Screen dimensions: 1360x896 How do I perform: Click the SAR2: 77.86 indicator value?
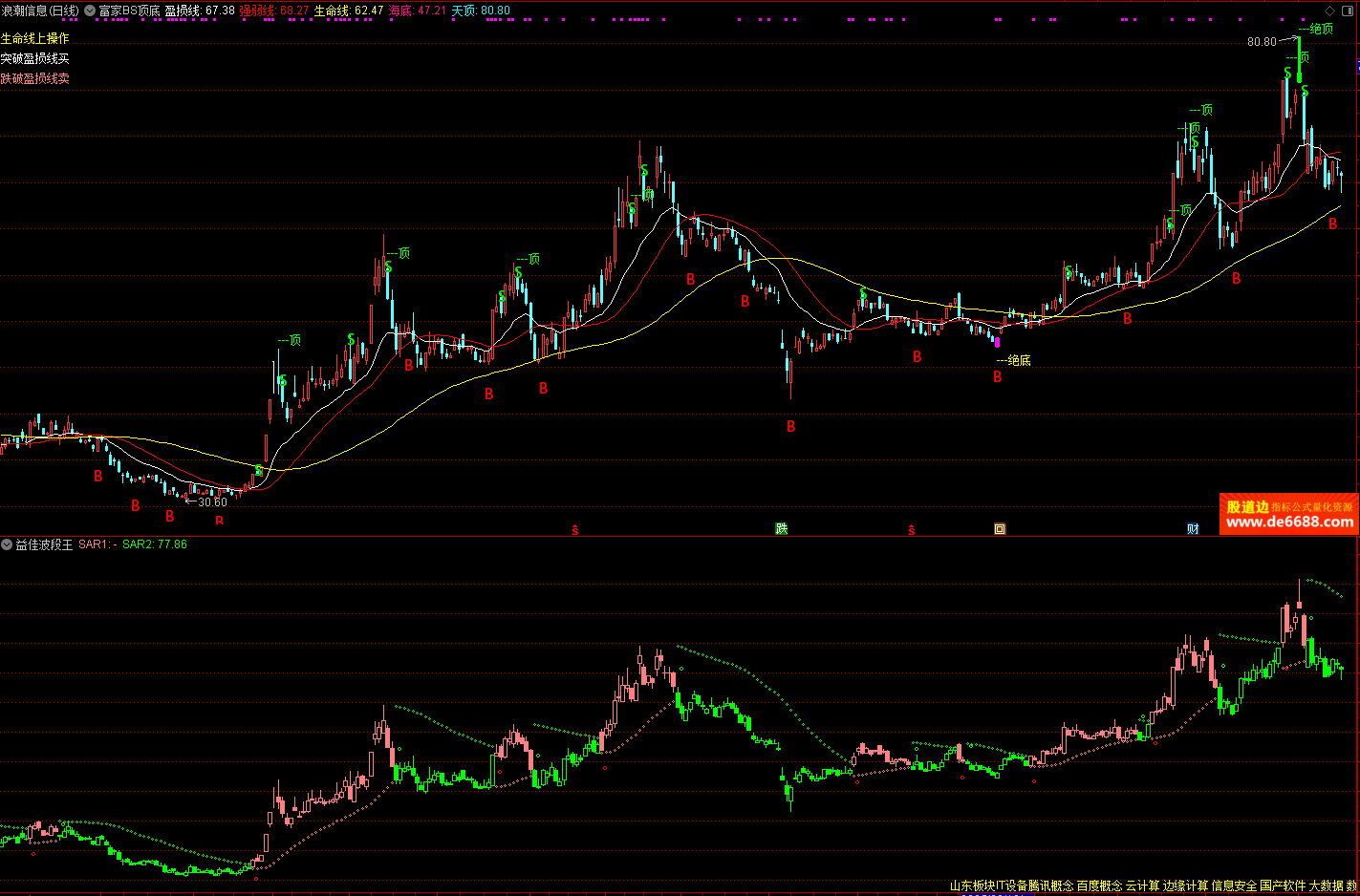click(155, 544)
